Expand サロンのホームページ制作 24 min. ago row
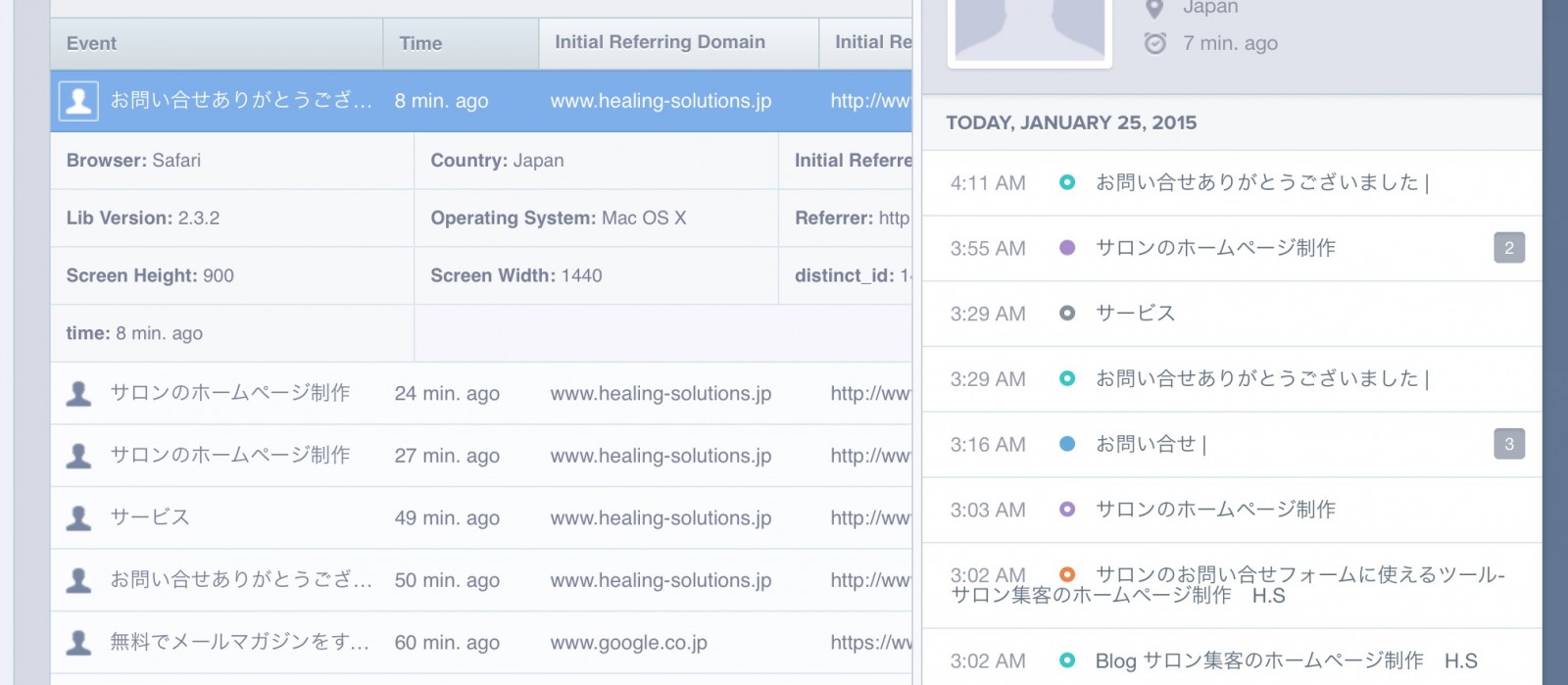 pyautogui.click(x=481, y=393)
